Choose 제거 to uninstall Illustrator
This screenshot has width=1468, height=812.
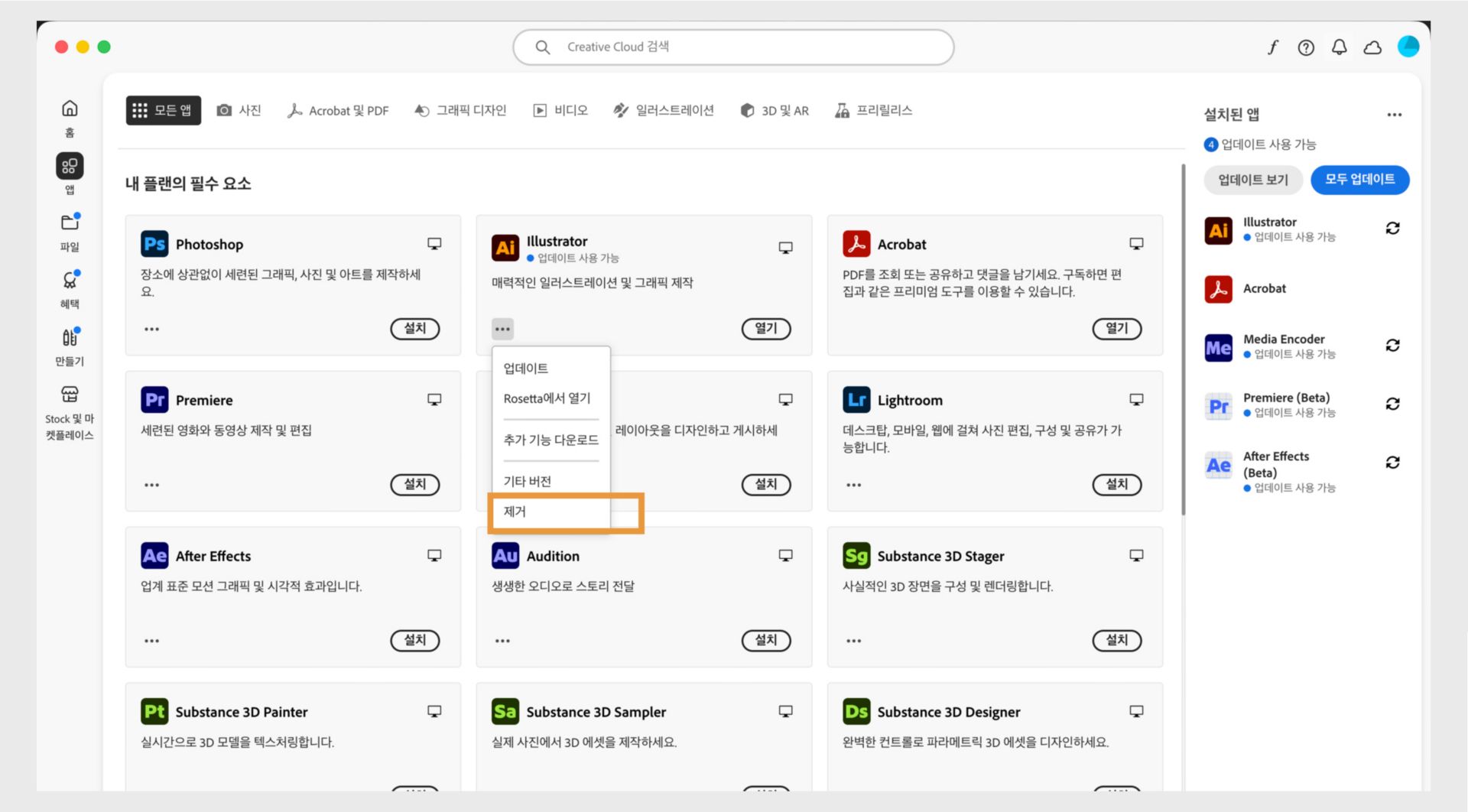click(x=551, y=512)
